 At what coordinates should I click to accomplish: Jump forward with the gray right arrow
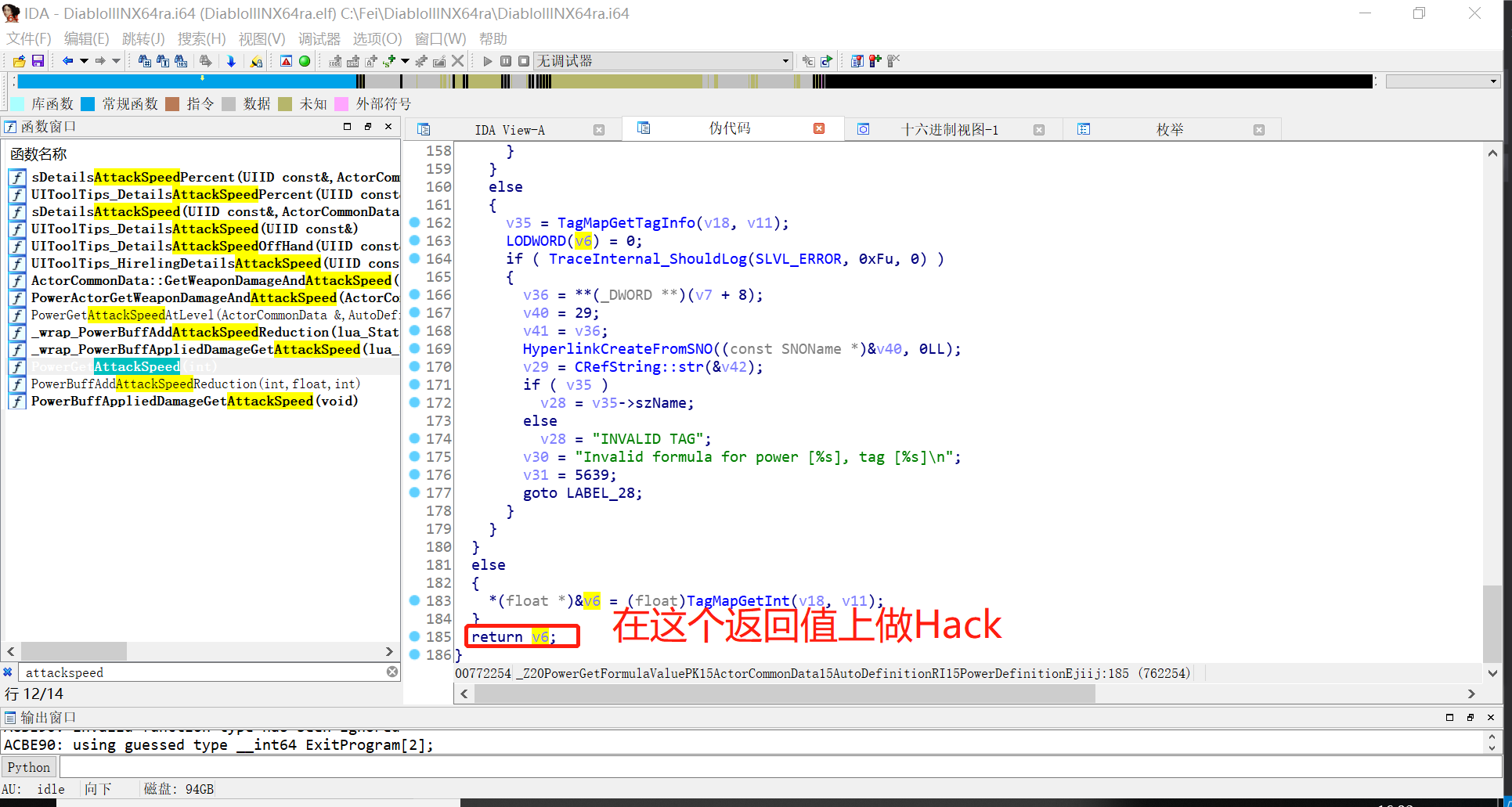pyautogui.click(x=100, y=61)
